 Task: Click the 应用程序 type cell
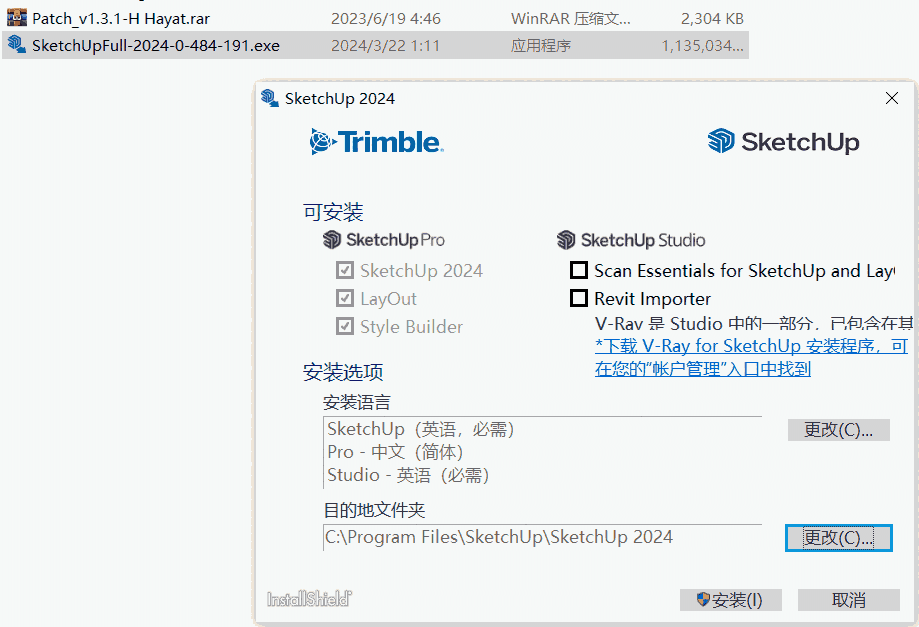point(540,46)
